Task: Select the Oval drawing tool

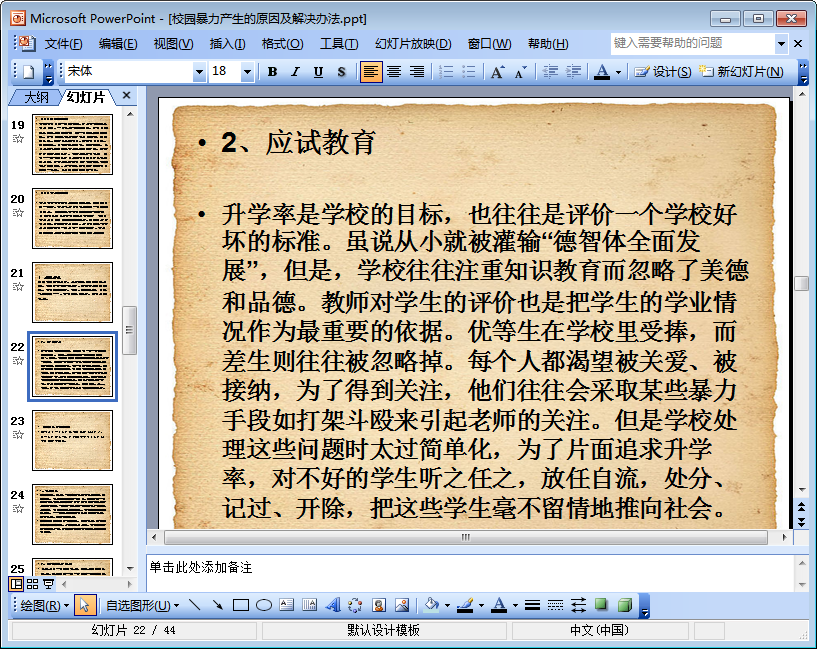Action: (x=264, y=605)
